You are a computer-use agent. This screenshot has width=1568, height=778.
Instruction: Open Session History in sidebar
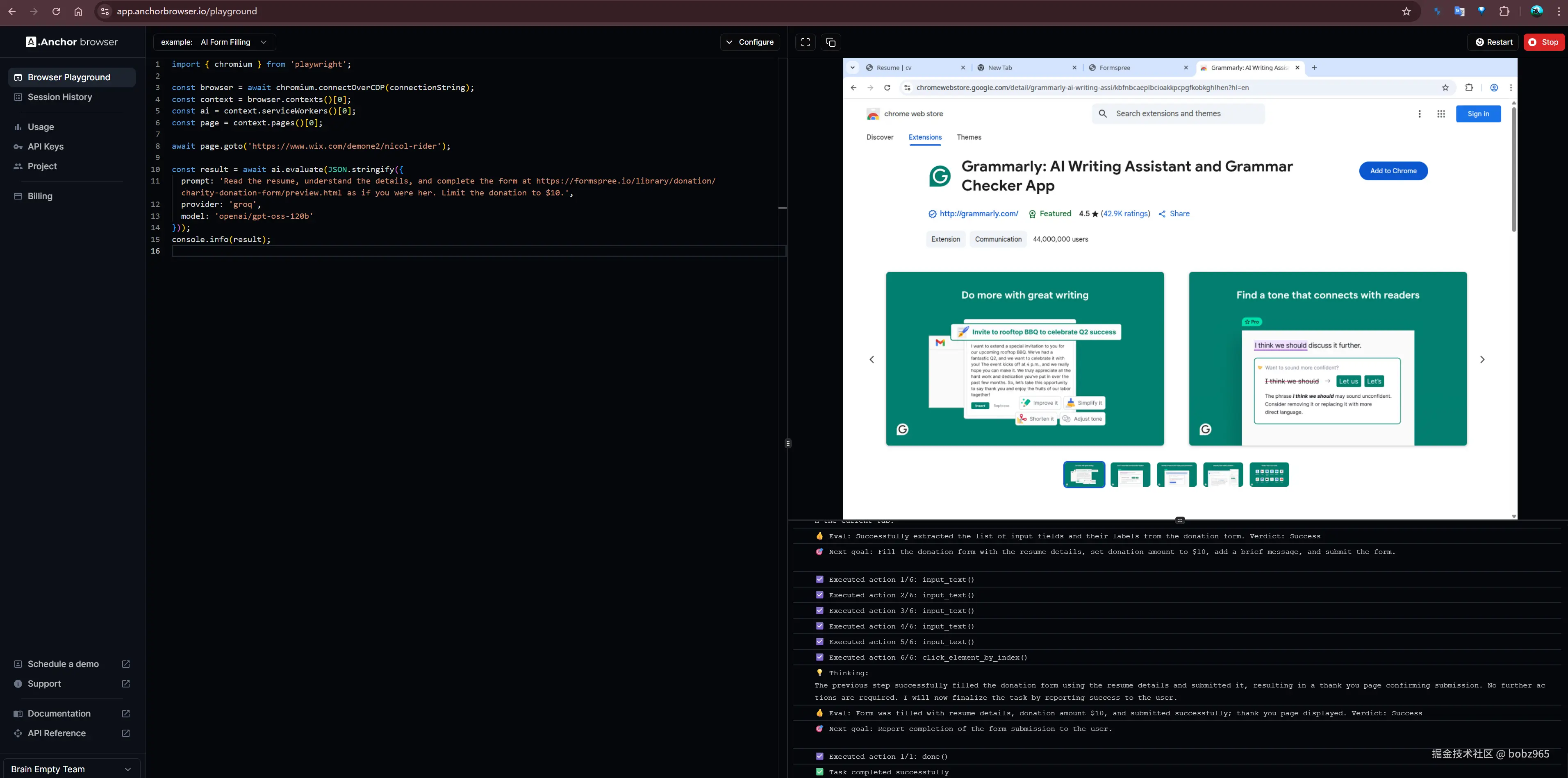[x=60, y=98]
